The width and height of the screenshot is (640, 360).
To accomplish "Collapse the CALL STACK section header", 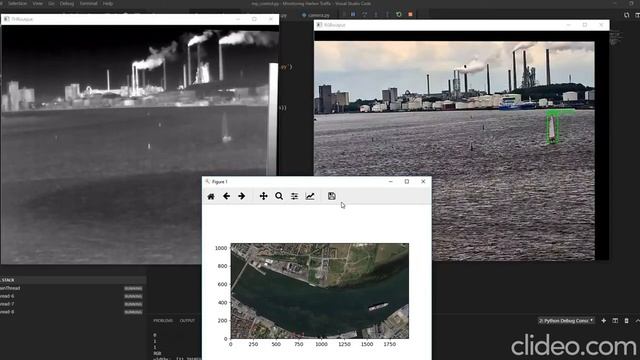I will [x=73, y=280].
